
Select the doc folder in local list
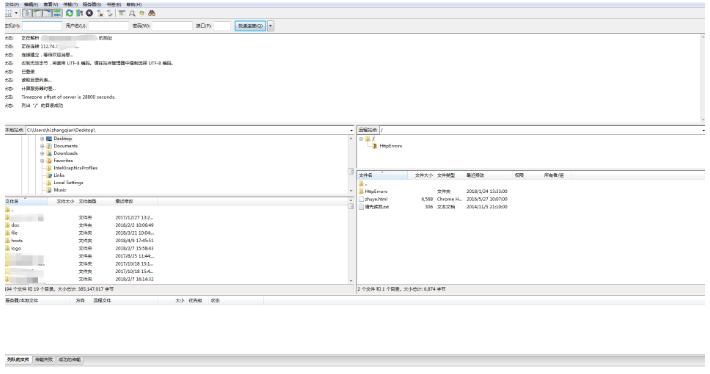tap(15, 225)
